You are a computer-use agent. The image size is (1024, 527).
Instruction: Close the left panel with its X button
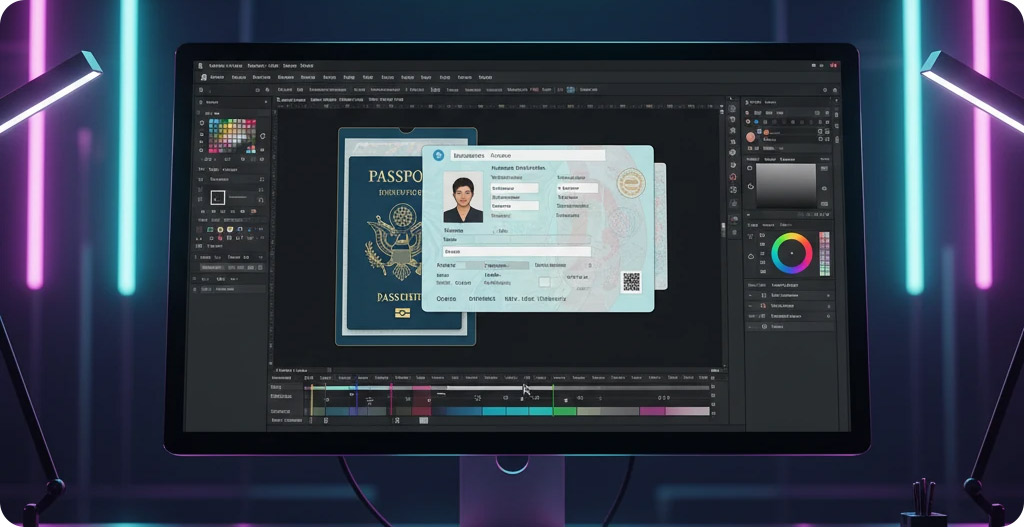coord(266,102)
